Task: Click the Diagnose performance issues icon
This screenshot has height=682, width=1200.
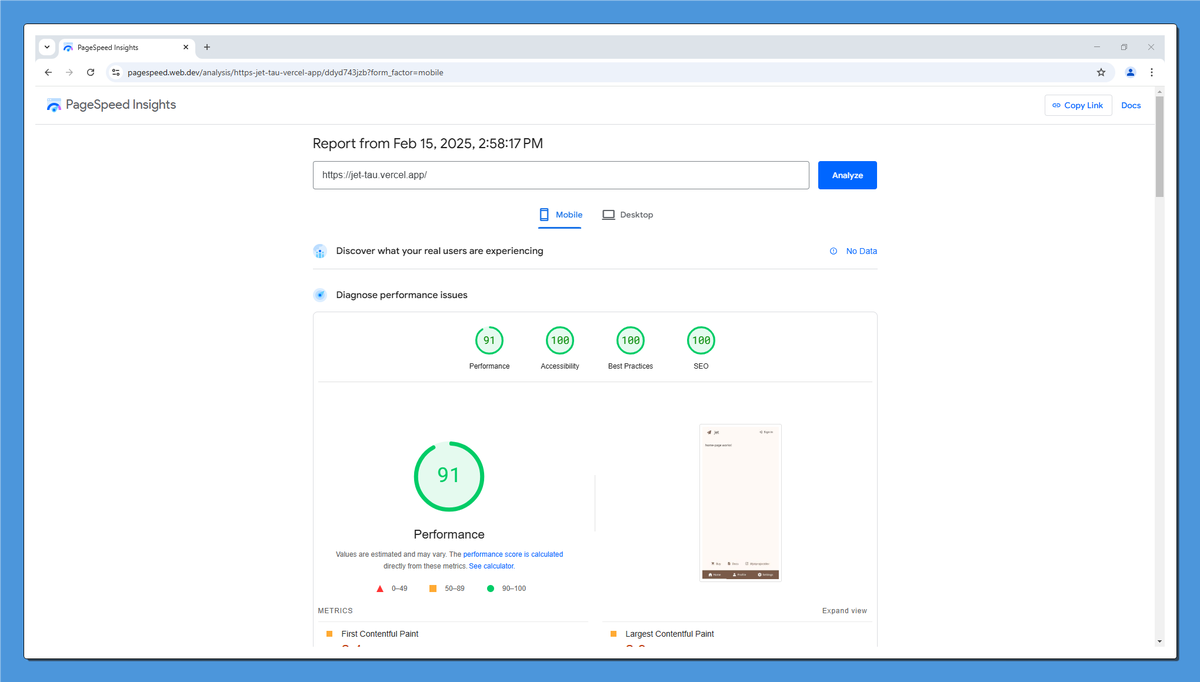Action: coord(320,295)
